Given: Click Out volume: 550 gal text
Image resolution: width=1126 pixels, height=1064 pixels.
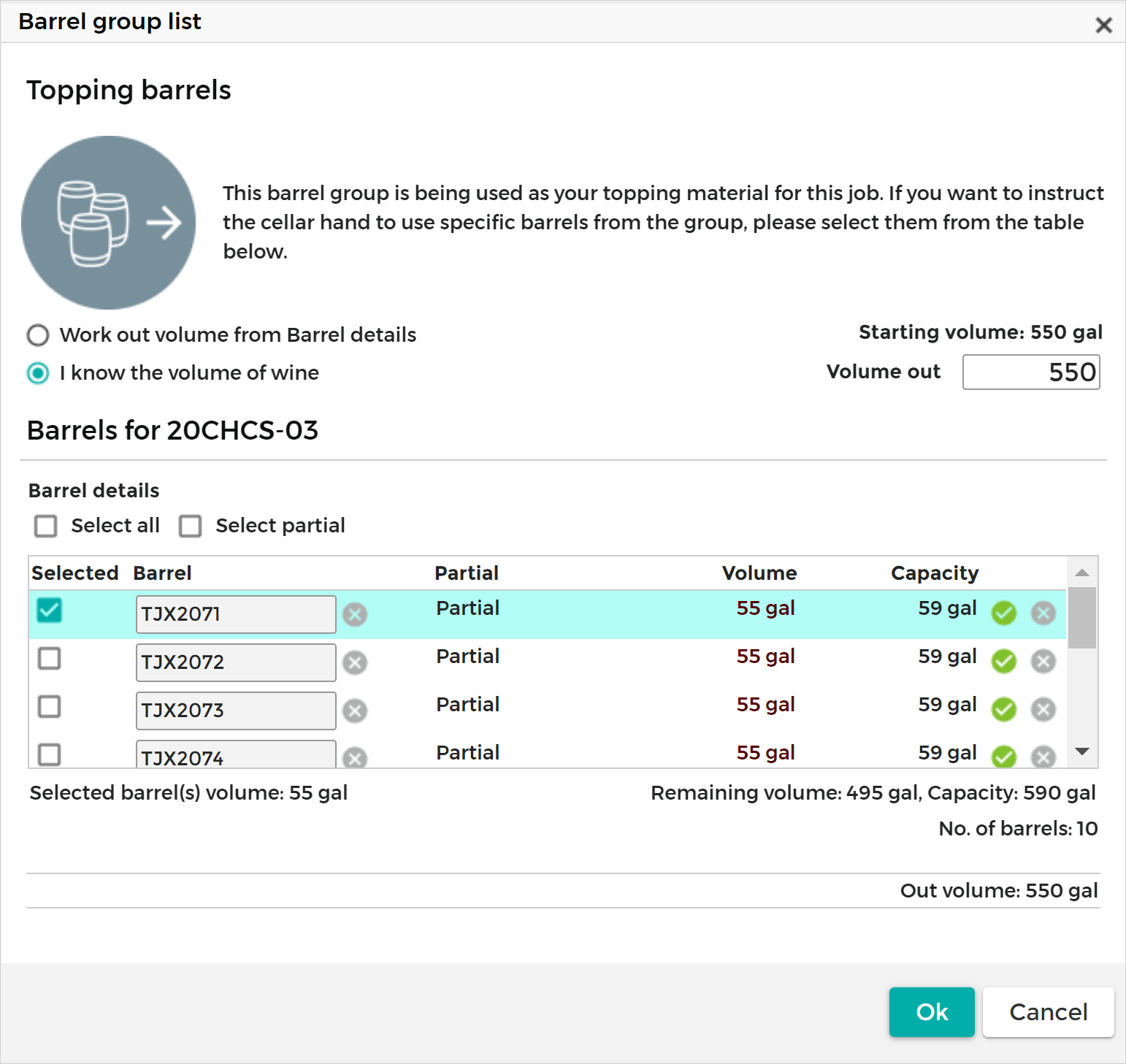Looking at the screenshot, I should pyautogui.click(x=999, y=891).
